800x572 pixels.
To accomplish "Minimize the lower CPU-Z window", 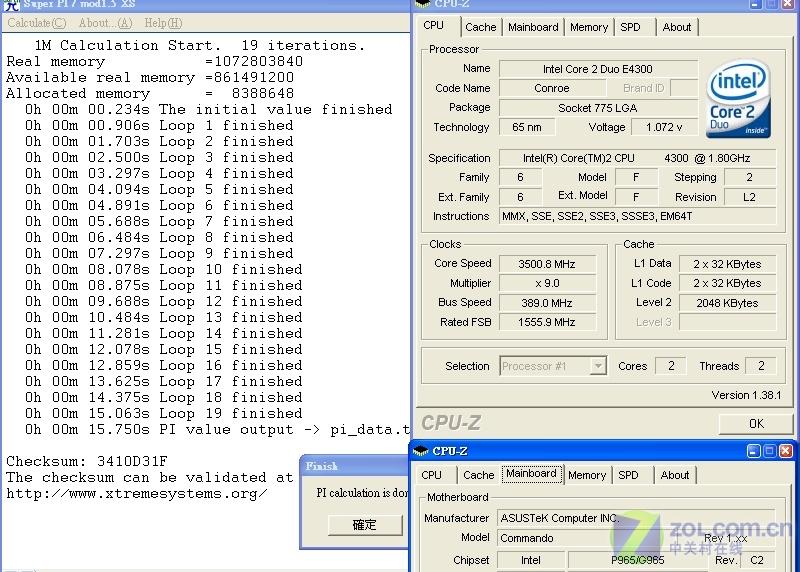I will 754,451.
